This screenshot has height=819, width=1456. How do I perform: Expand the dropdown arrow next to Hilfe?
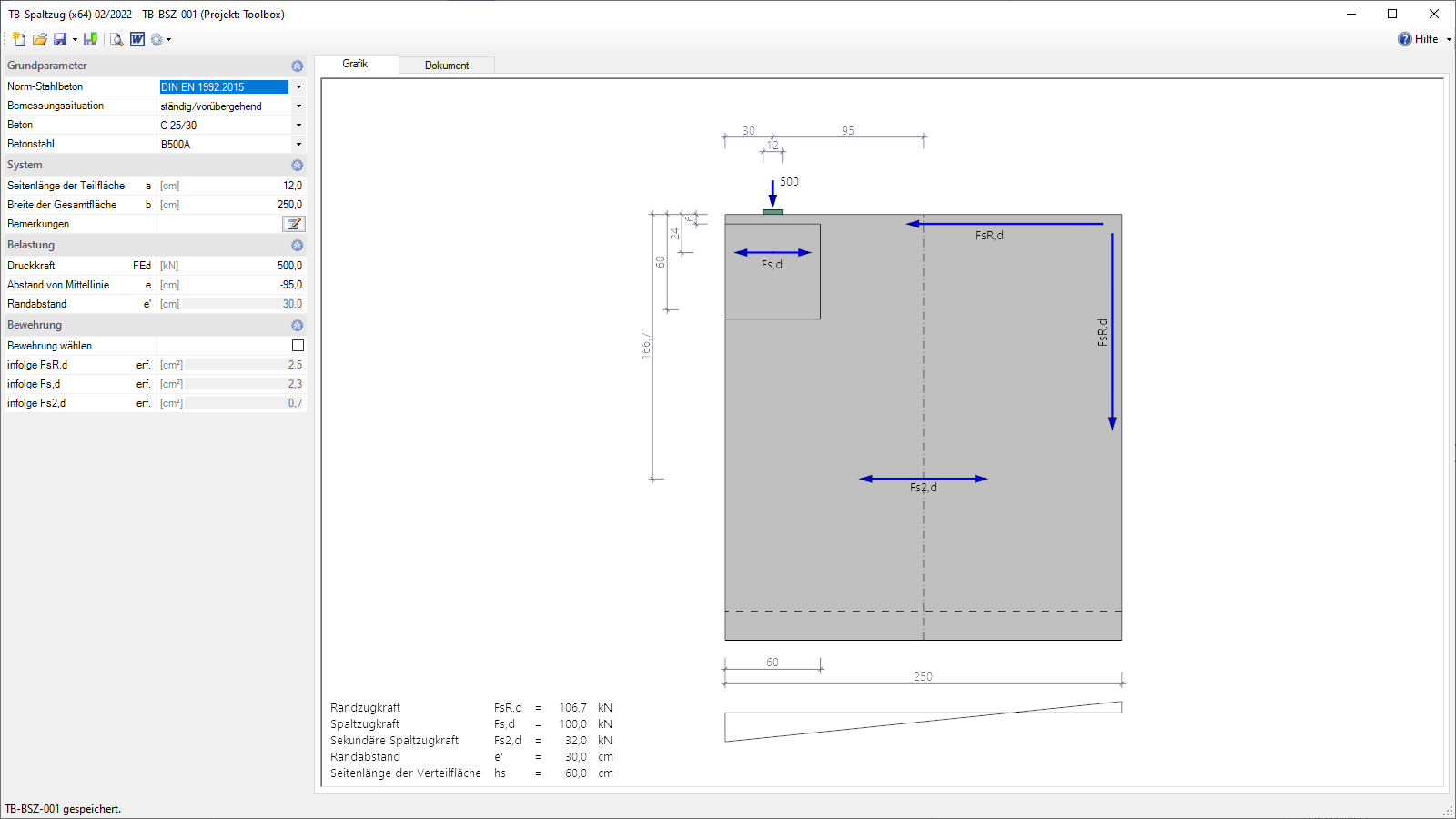click(x=1449, y=39)
